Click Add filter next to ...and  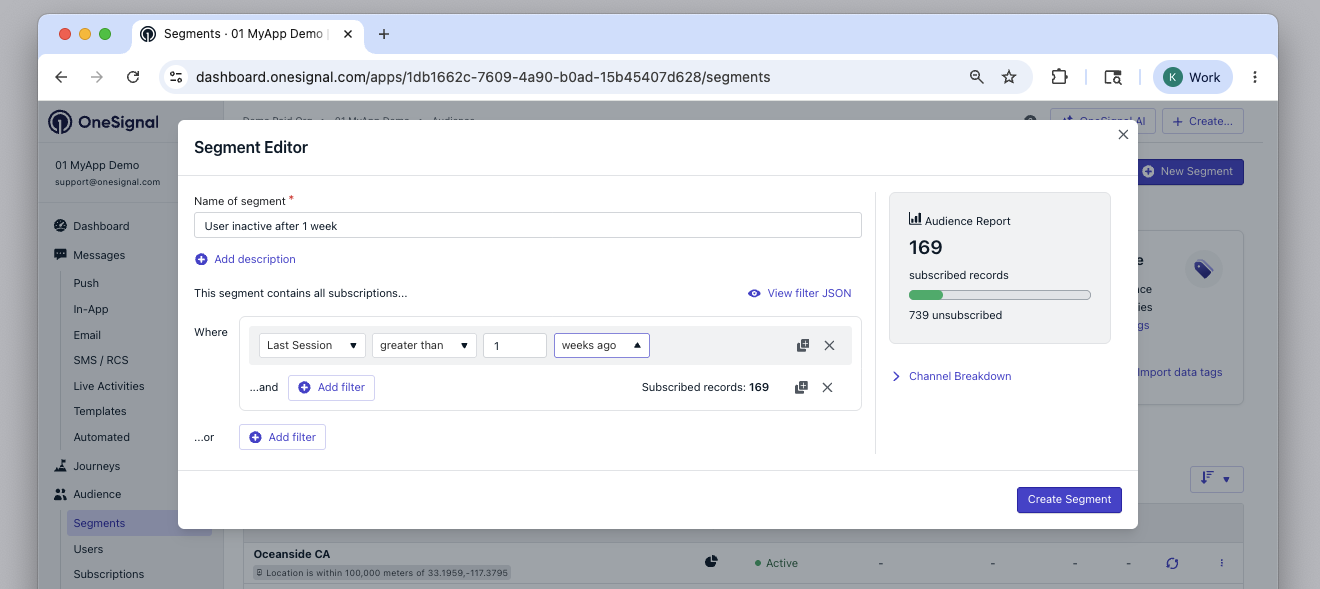click(331, 387)
